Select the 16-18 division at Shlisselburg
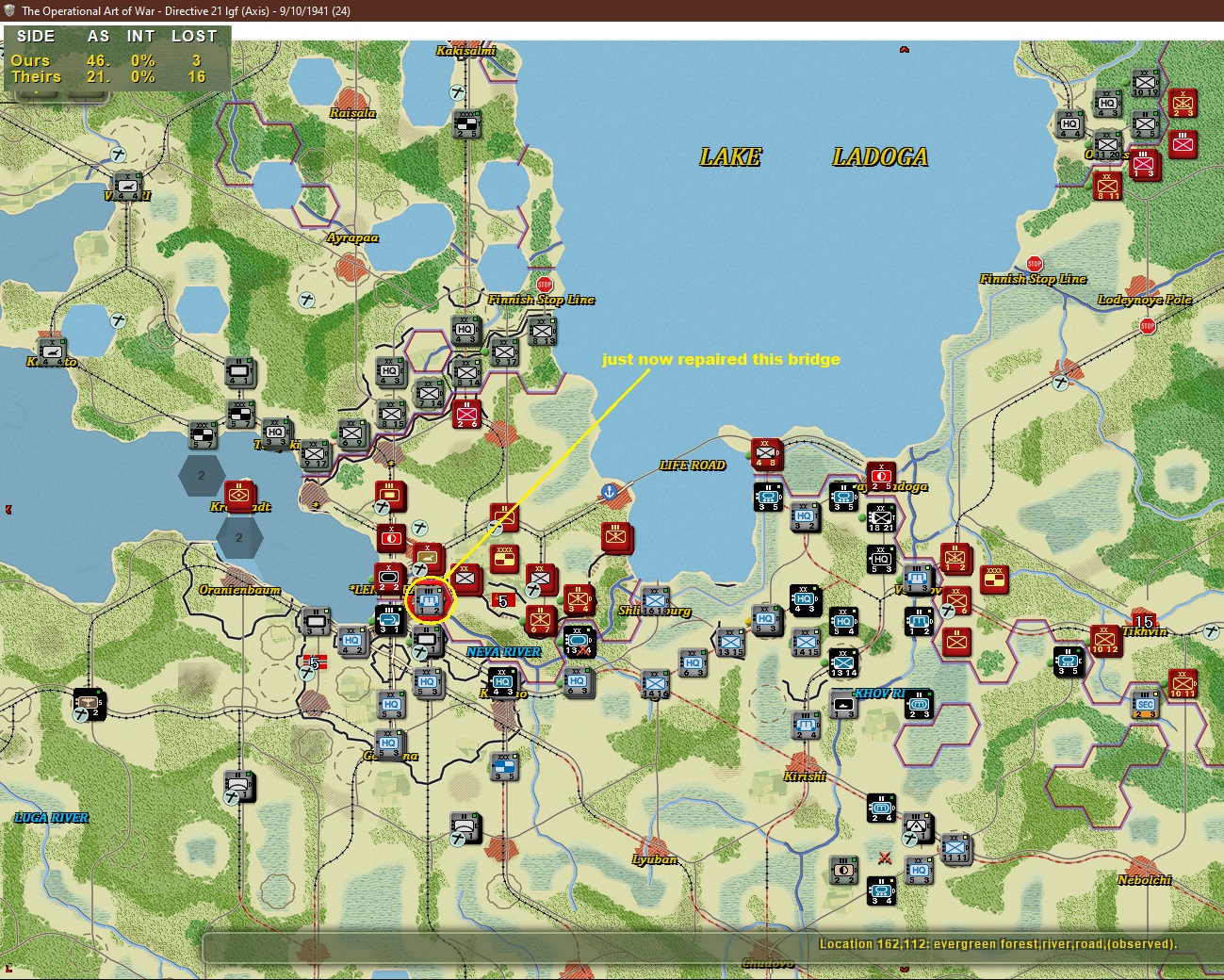 click(656, 601)
